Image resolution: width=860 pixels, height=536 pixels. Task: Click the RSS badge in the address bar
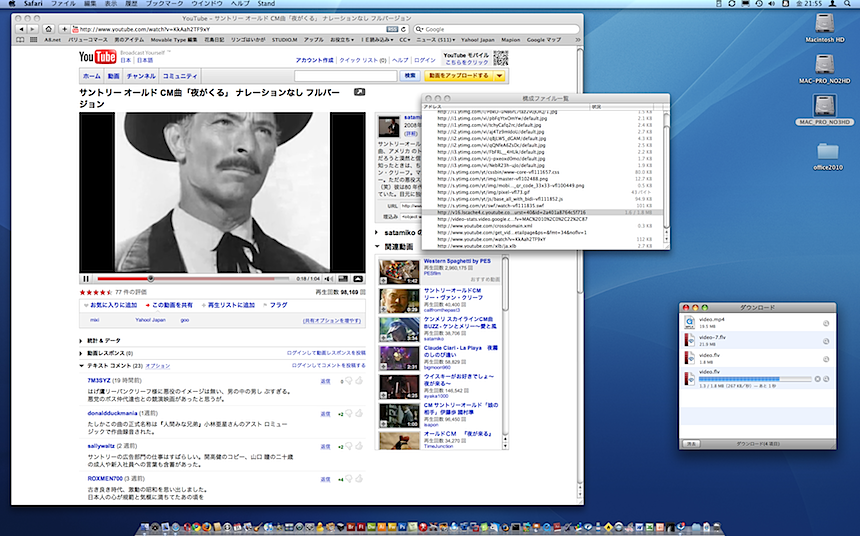click(x=392, y=29)
